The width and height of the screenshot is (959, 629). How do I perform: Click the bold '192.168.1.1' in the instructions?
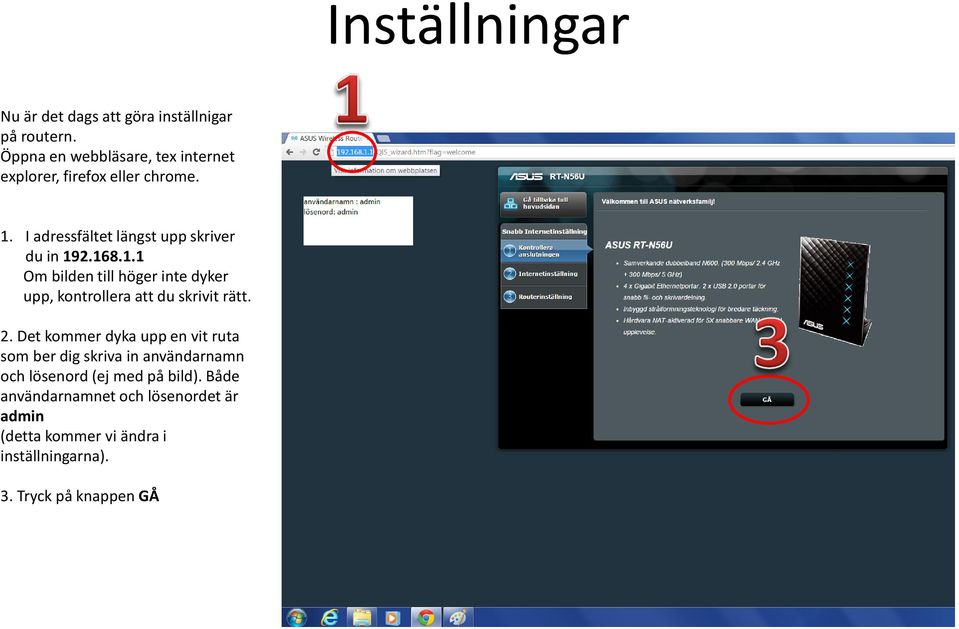click(103, 256)
